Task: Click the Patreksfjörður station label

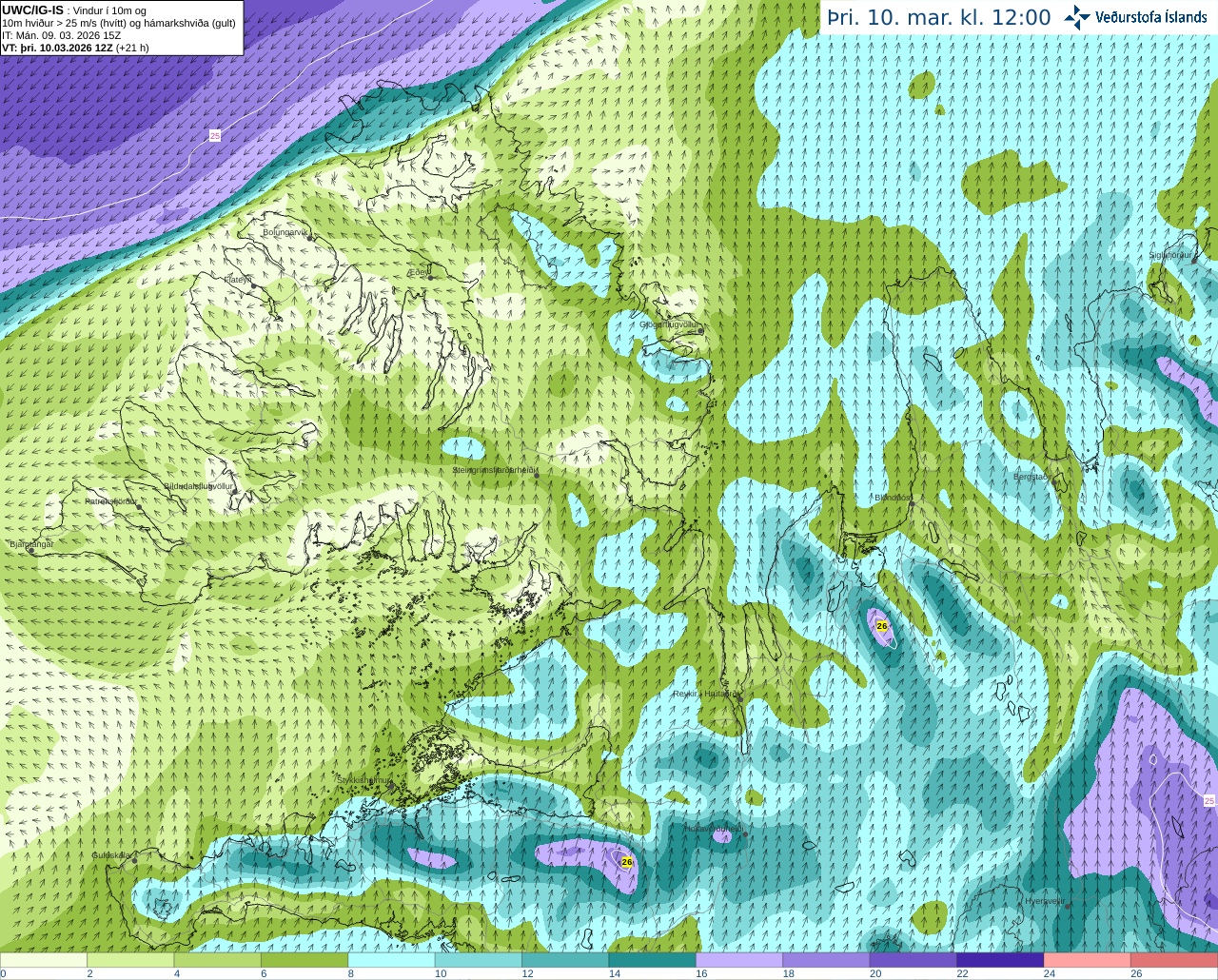Action: (x=110, y=500)
